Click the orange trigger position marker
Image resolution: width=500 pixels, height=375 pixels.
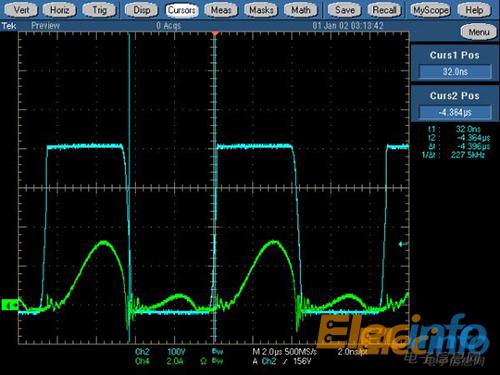(x=215, y=33)
